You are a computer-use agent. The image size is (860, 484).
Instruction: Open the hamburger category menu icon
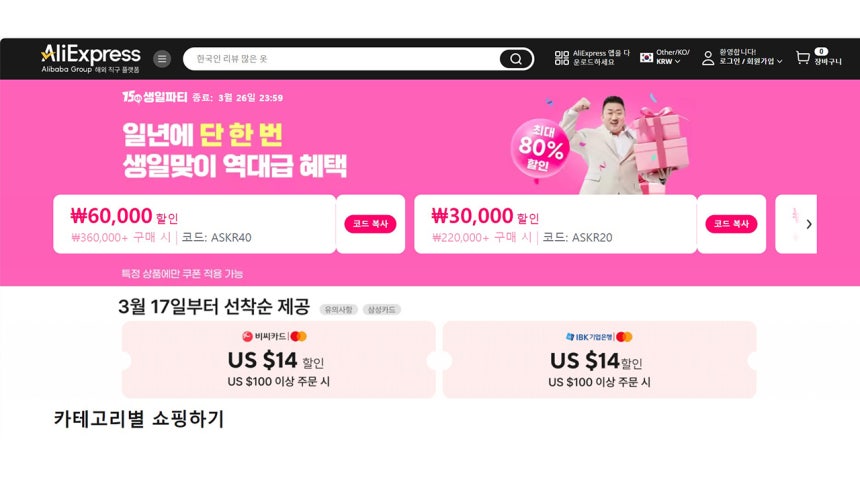(162, 59)
